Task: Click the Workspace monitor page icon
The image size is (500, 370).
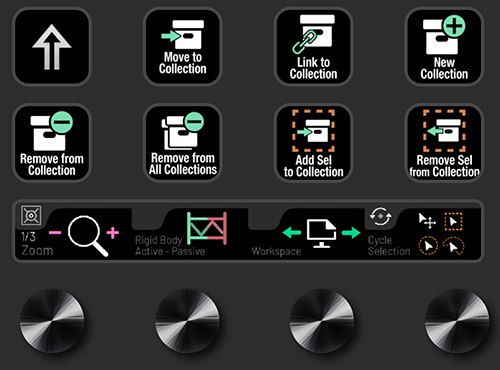Action: (x=321, y=234)
